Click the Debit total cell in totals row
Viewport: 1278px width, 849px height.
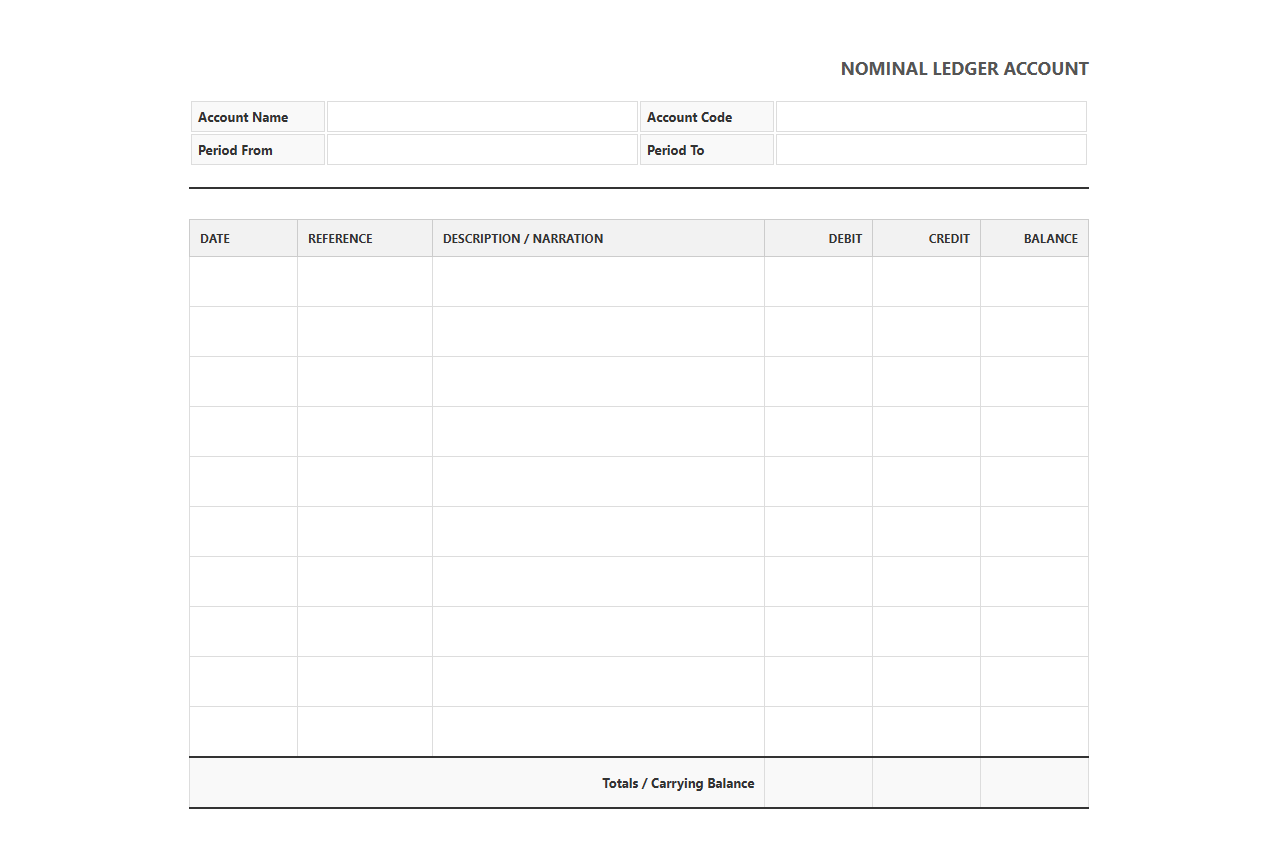point(819,783)
